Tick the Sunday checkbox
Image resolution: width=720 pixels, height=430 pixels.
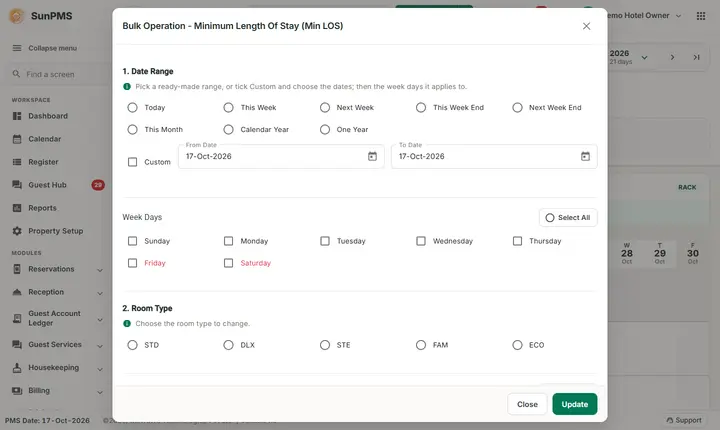click(x=132, y=241)
